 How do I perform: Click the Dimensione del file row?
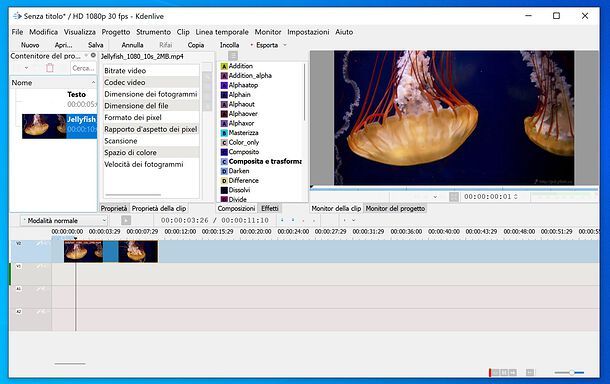[x=151, y=106]
